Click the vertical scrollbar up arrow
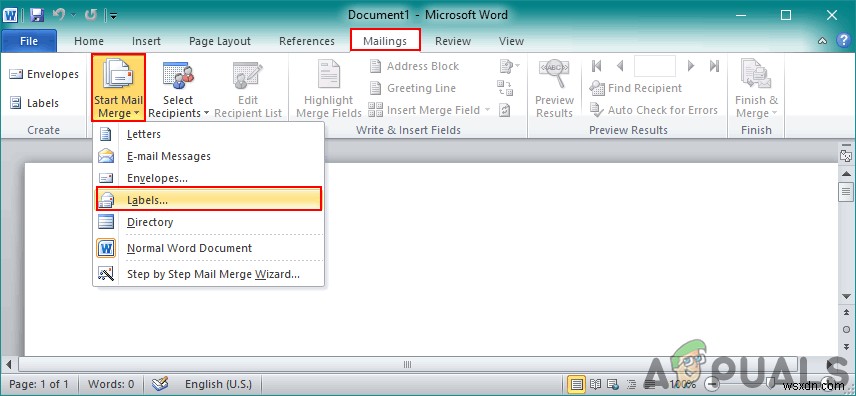This screenshot has height=396, width=856. [x=846, y=173]
